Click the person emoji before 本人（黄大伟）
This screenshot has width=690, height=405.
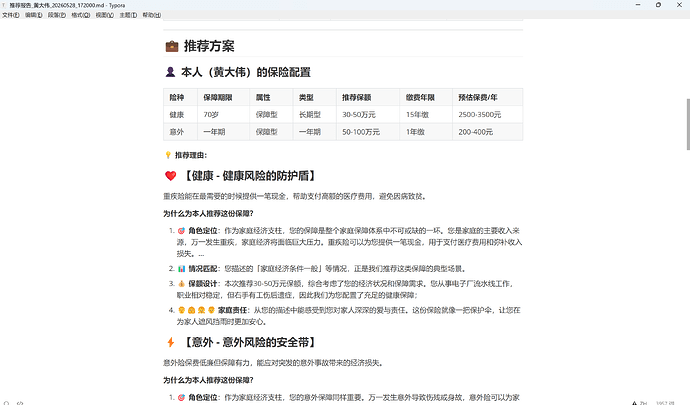click(170, 72)
